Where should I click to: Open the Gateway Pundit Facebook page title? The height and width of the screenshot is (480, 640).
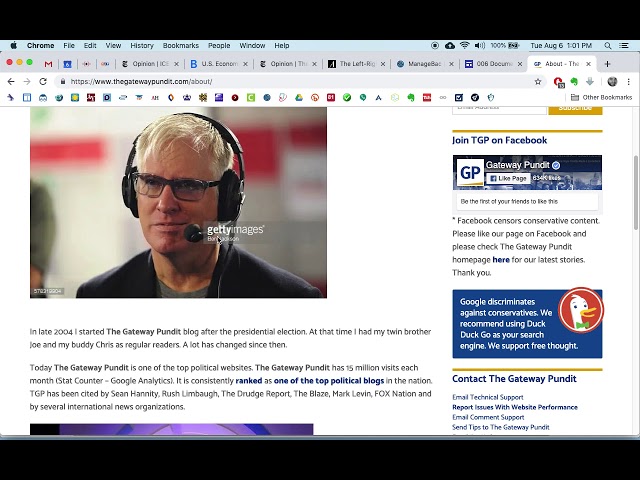coord(518,165)
